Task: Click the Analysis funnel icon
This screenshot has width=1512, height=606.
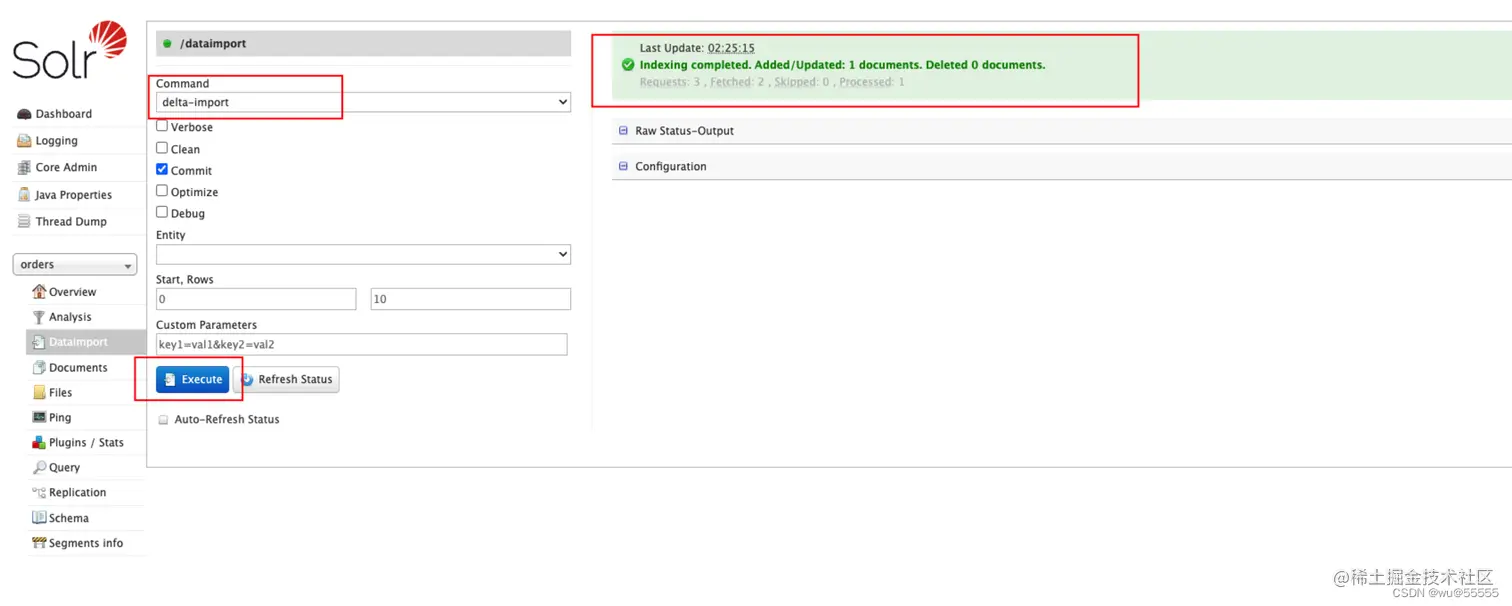Action: [x=39, y=317]
